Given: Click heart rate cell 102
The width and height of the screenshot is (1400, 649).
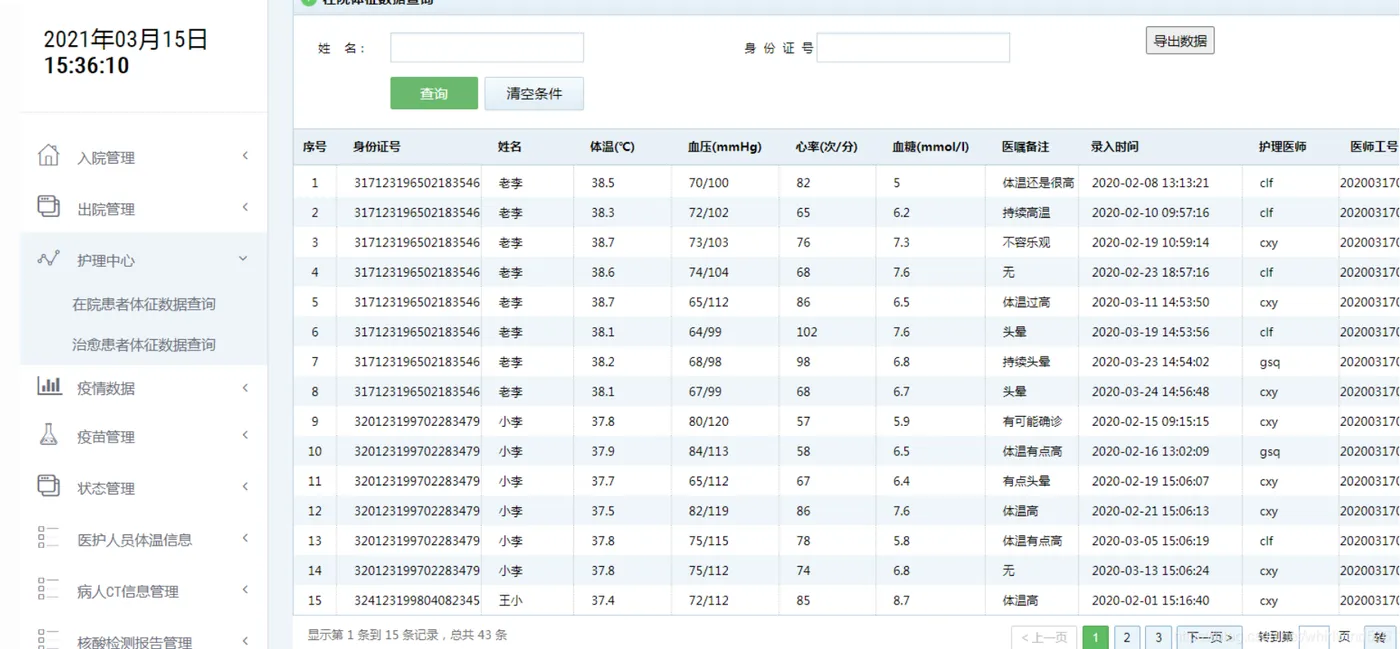Looking at the screenshot, I should pyautogui.click(x=807, y=332).
